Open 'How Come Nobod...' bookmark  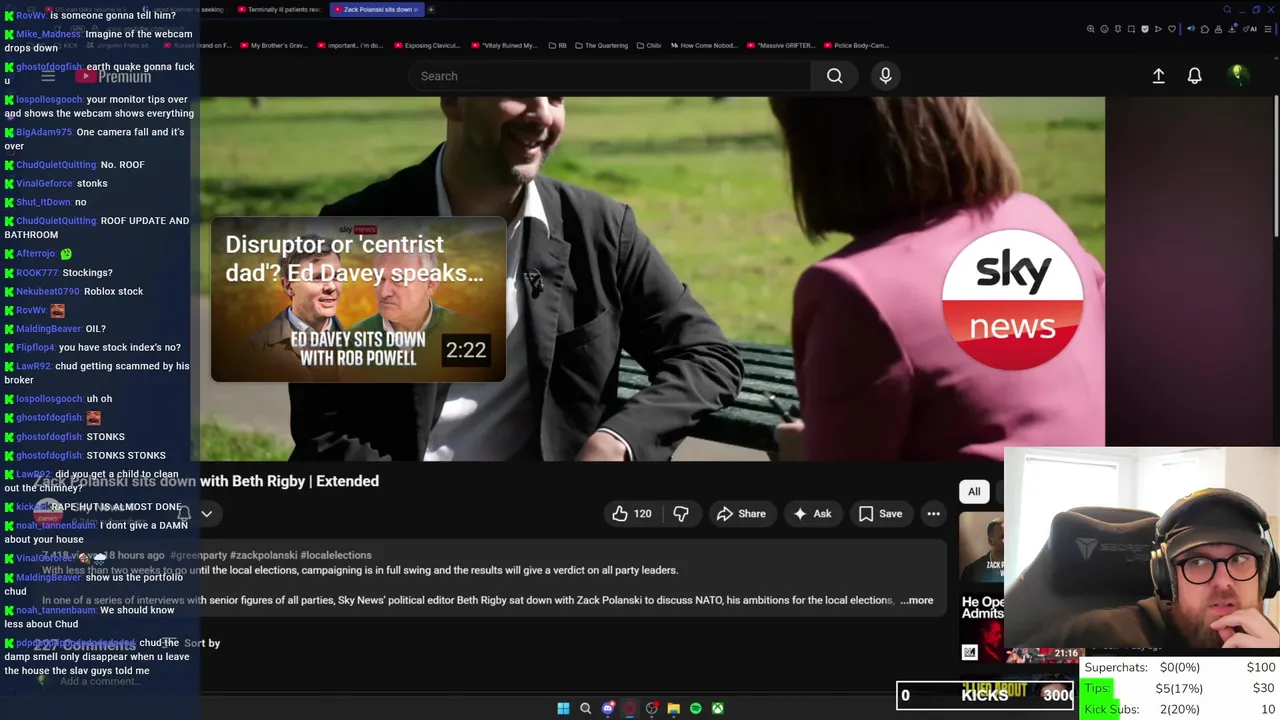(704, 45)
